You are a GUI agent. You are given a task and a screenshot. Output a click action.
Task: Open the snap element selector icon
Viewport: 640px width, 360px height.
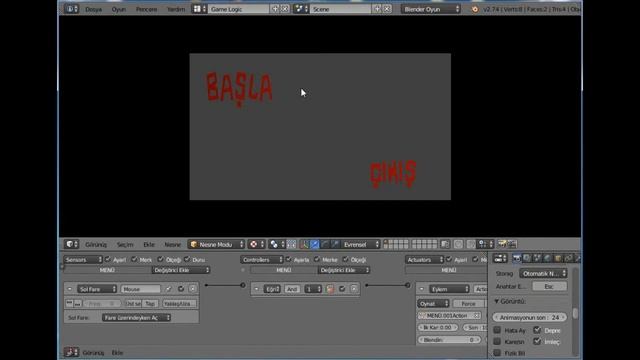pos(485,244)
